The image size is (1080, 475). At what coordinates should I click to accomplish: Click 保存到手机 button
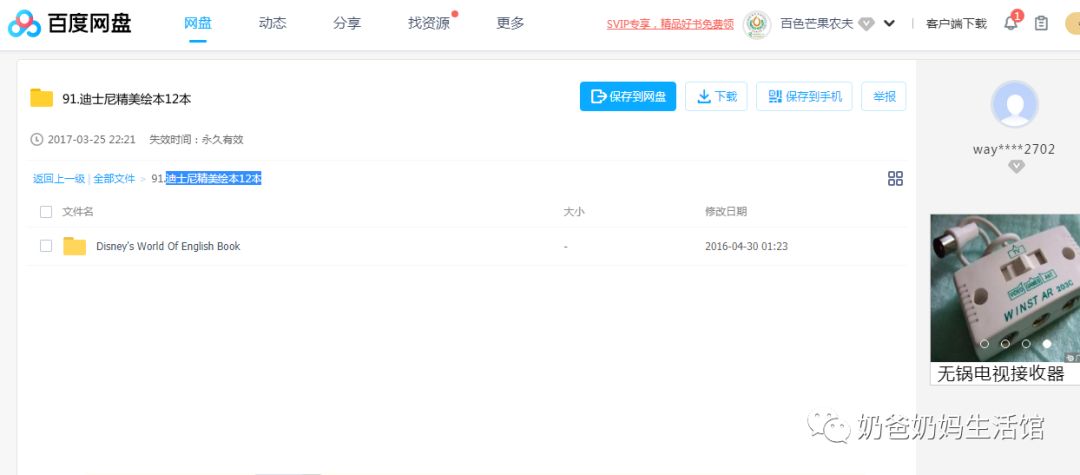[804, 96]
